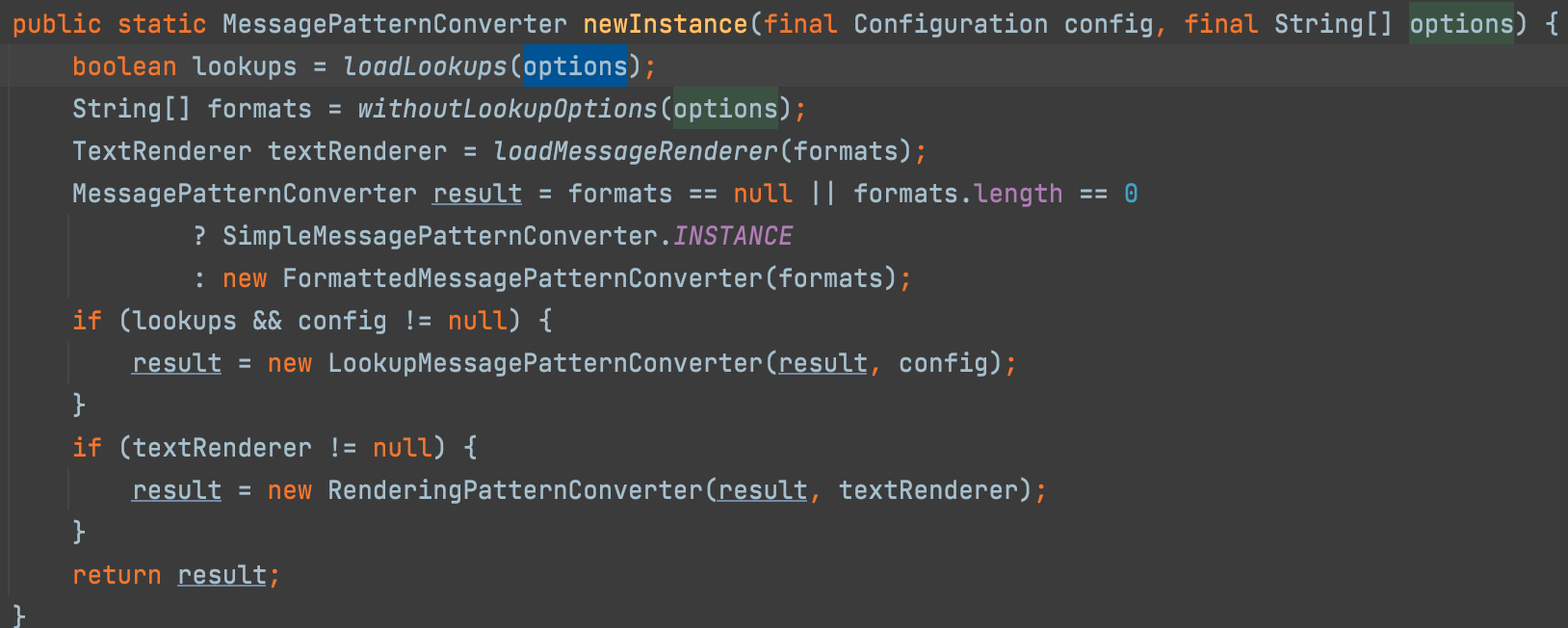Click the RenderingPatternConverter constructor name
Screen dimensions: 1568x628
point(515,490)
